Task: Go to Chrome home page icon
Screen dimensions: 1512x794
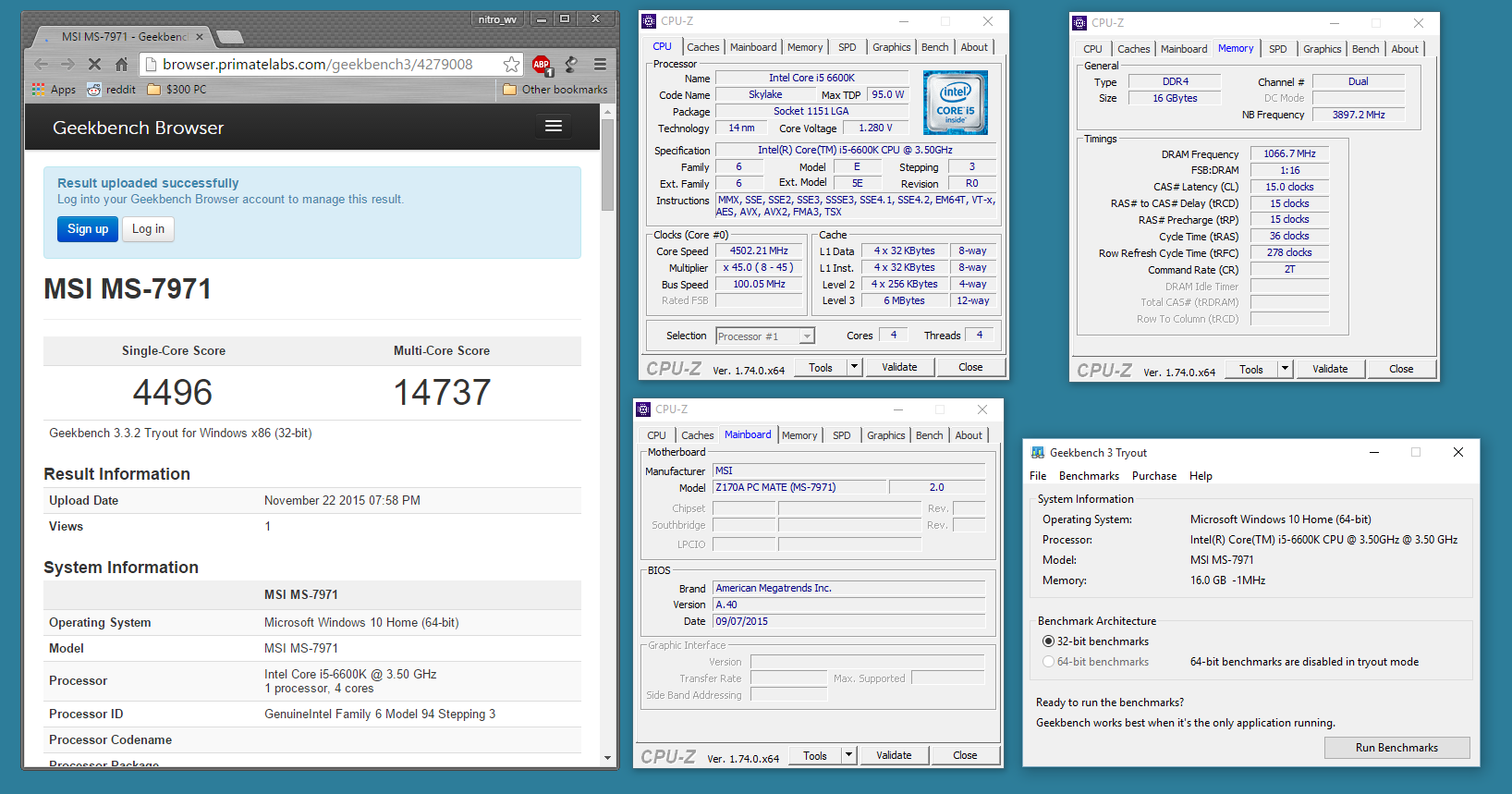Action: pyautogui.click(x=121, y=64)
